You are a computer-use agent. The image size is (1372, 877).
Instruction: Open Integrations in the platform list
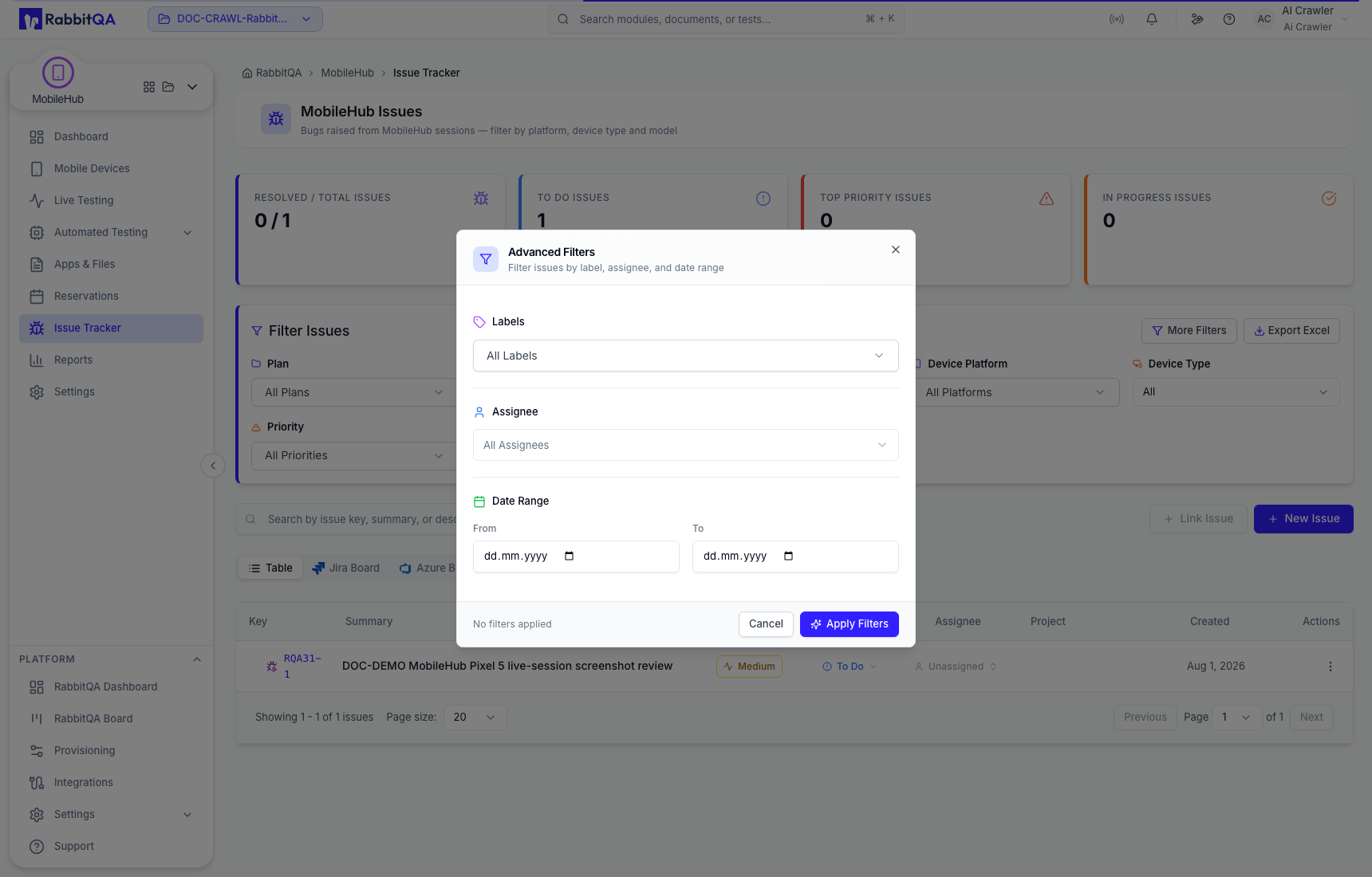(x=111, y=782)
